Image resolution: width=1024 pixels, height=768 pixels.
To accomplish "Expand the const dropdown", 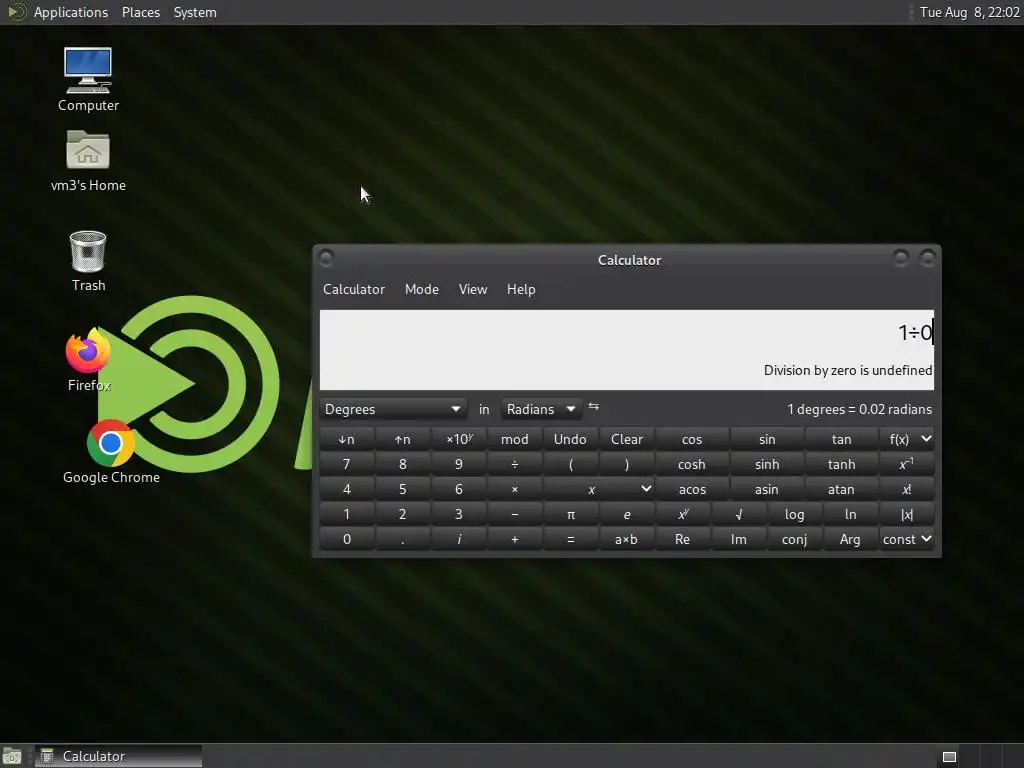I will tap(906, 539).
